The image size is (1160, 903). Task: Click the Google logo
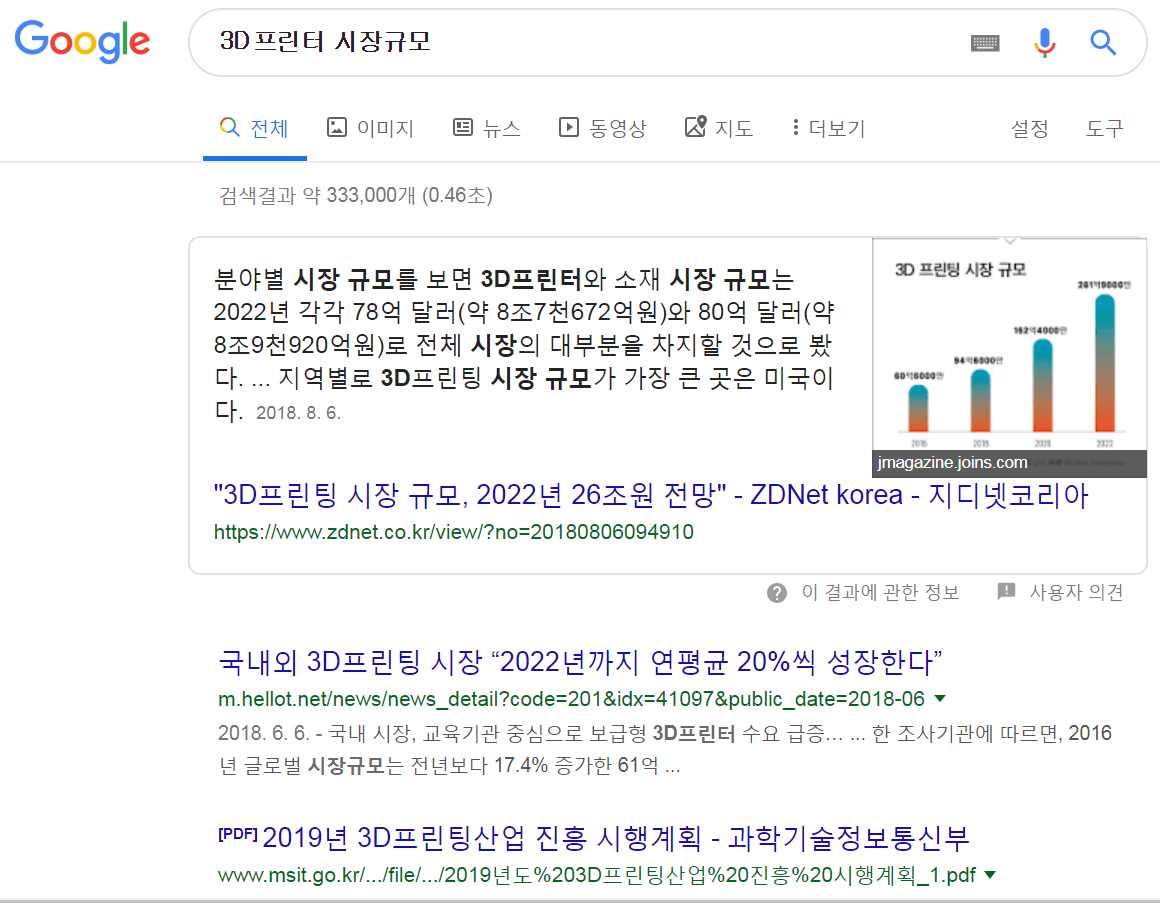(x=82, y=41)
